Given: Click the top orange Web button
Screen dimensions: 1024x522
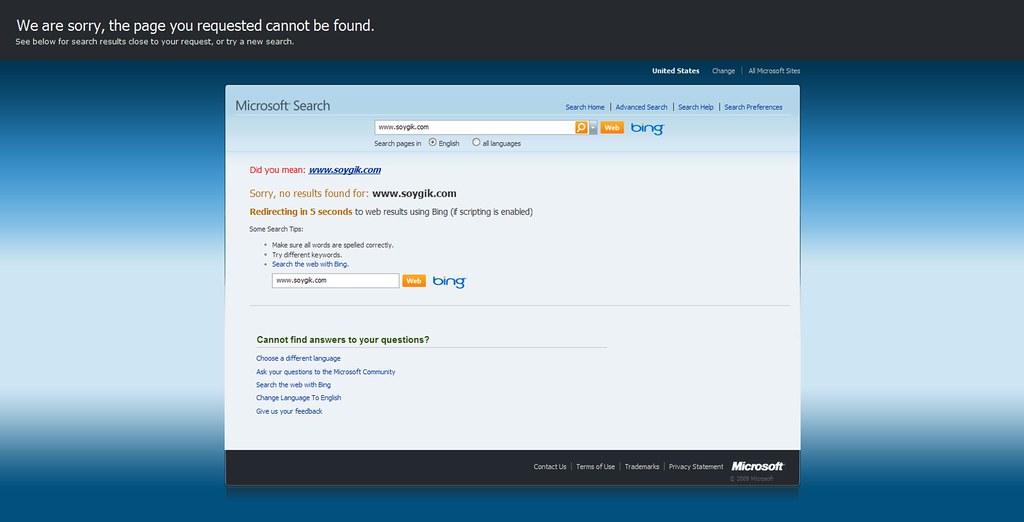Looking at the screenshot, I should (x=612, y=127).
